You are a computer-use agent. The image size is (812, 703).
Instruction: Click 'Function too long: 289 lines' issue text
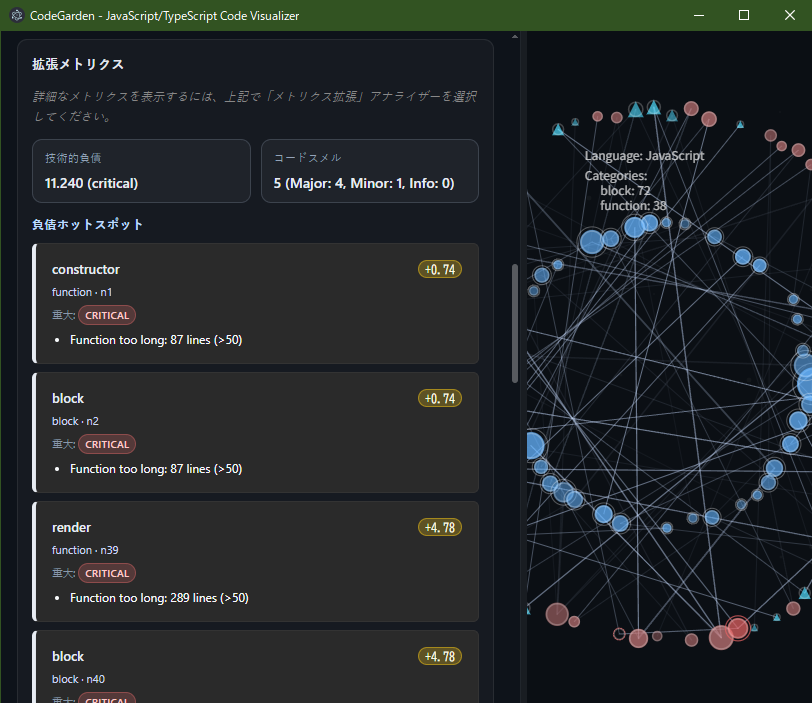(x=159, y=598)
